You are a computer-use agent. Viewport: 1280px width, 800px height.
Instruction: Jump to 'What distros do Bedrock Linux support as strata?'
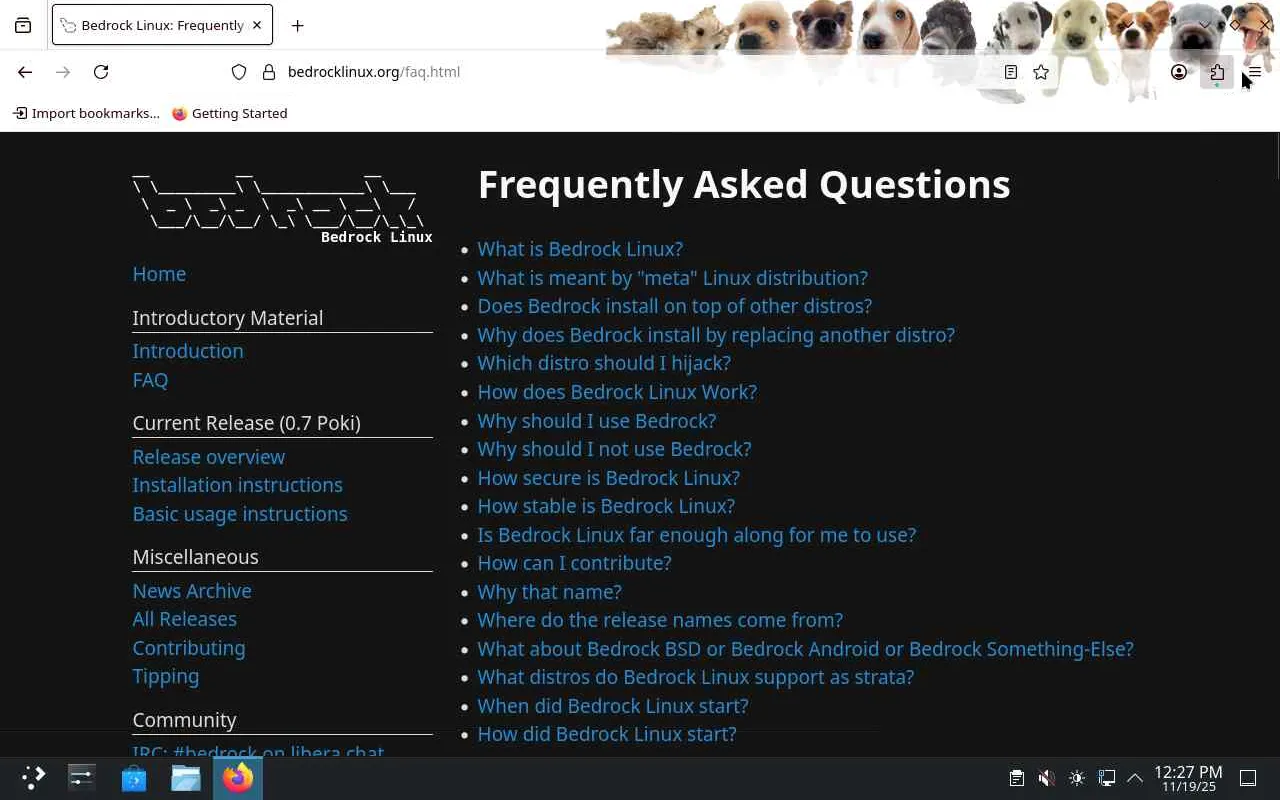[695, 677]
